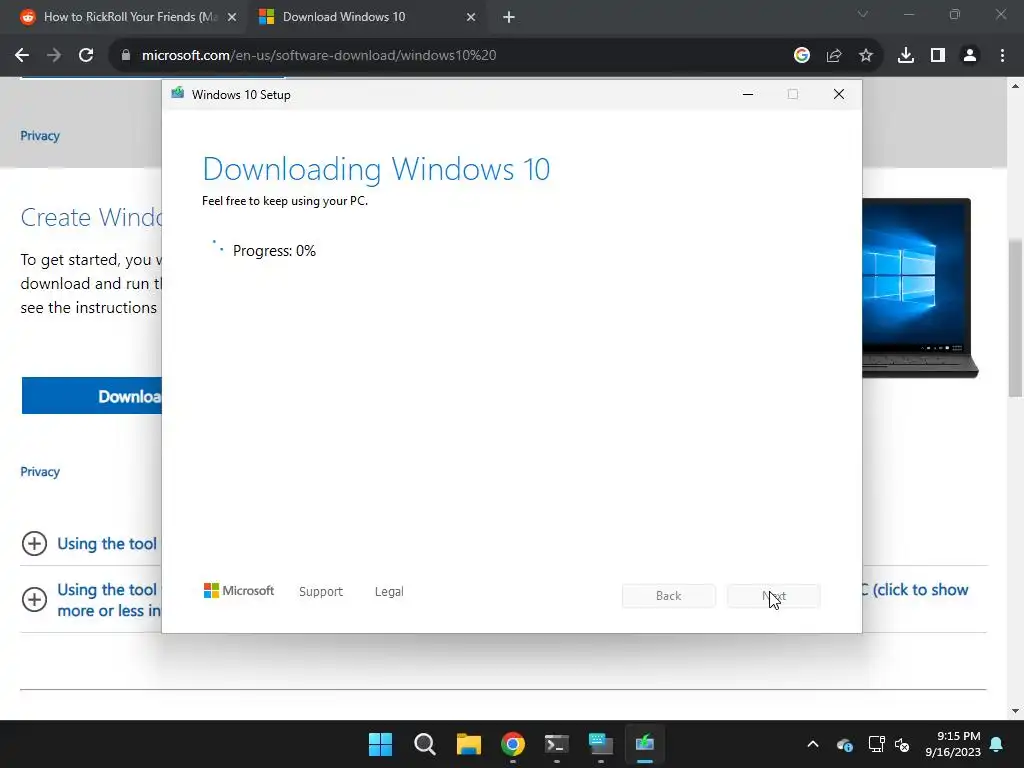Open the monitor app on taskbar
1024x768 pixels.
tap(601, 744)
